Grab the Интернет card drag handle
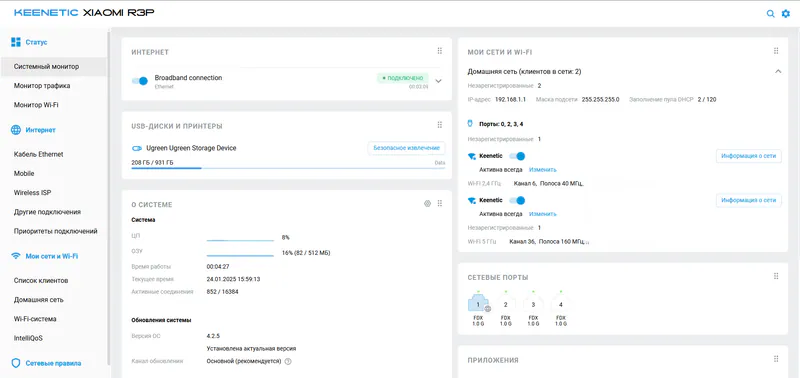Image resolution: width=800 pixels, height=378 pixels. pyautogui.click(x=440, y=51)
